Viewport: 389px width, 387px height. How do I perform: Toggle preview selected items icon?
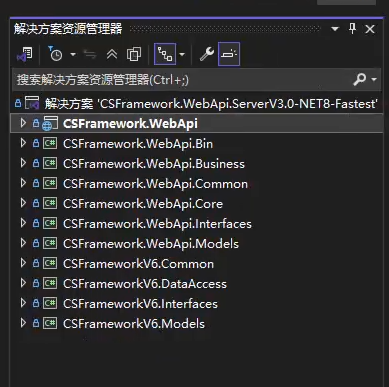pos(229,54)
